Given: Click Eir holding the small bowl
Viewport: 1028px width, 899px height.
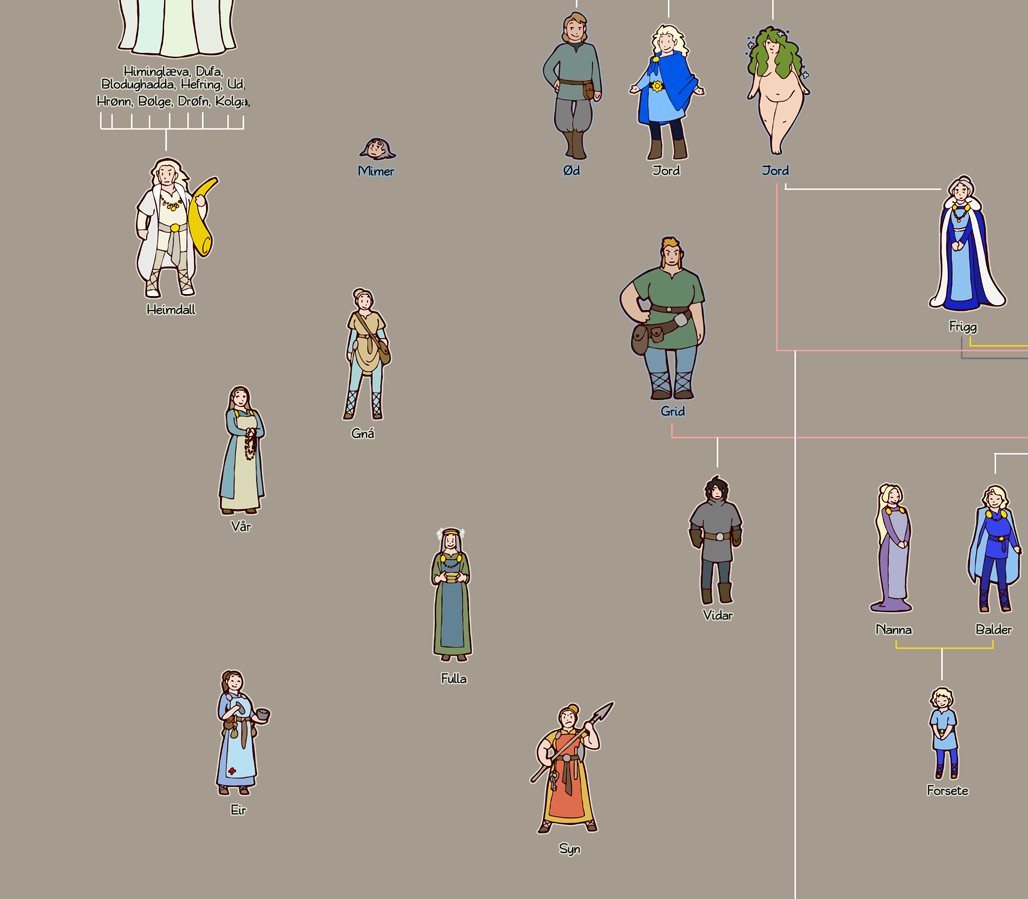Looking at the screenshot, I should coord(238,733).
